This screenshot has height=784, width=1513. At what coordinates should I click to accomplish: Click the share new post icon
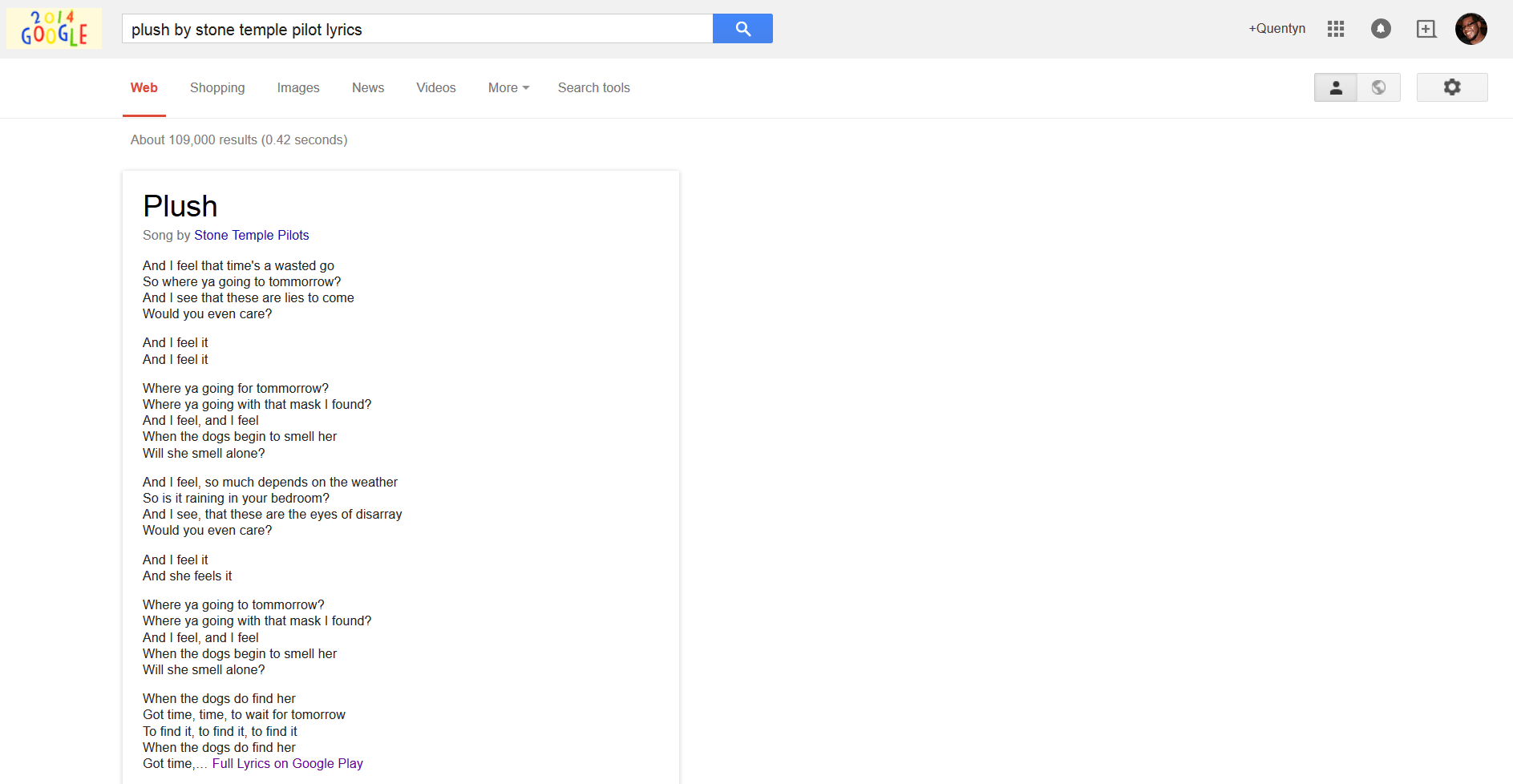[x=1426, y=29]
